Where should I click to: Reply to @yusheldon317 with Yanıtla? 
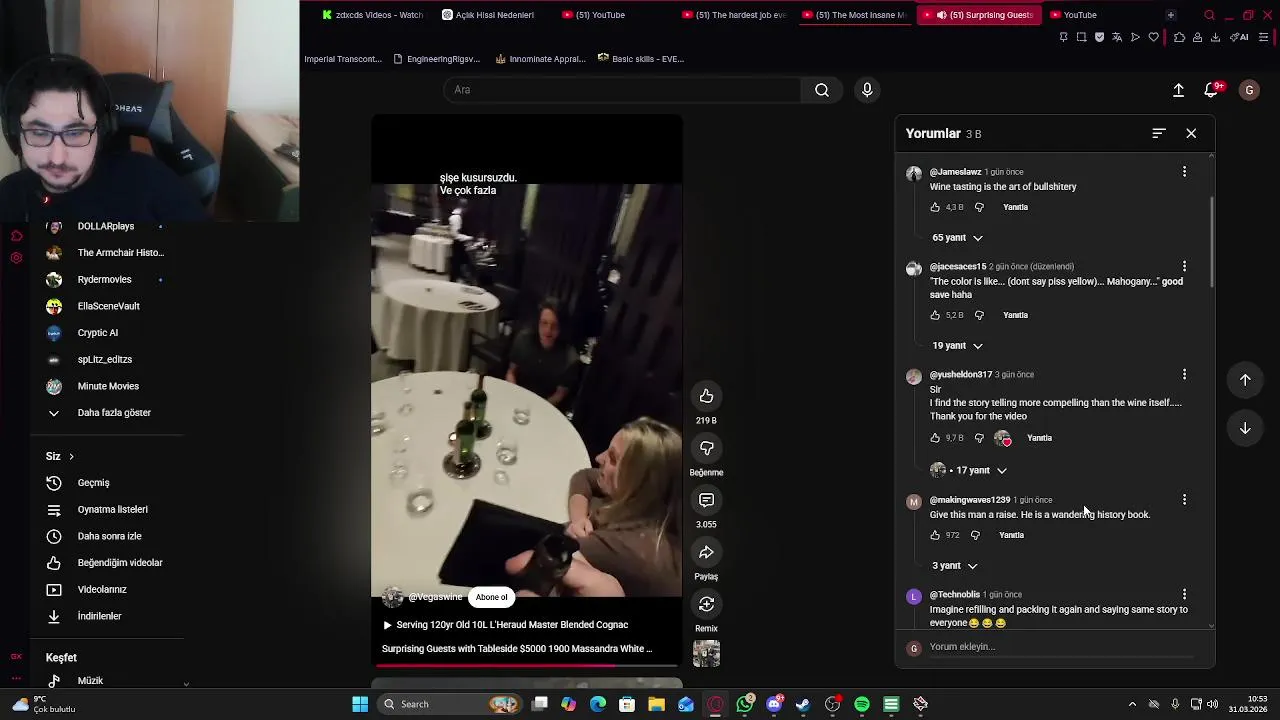(x=1039, y=438)
